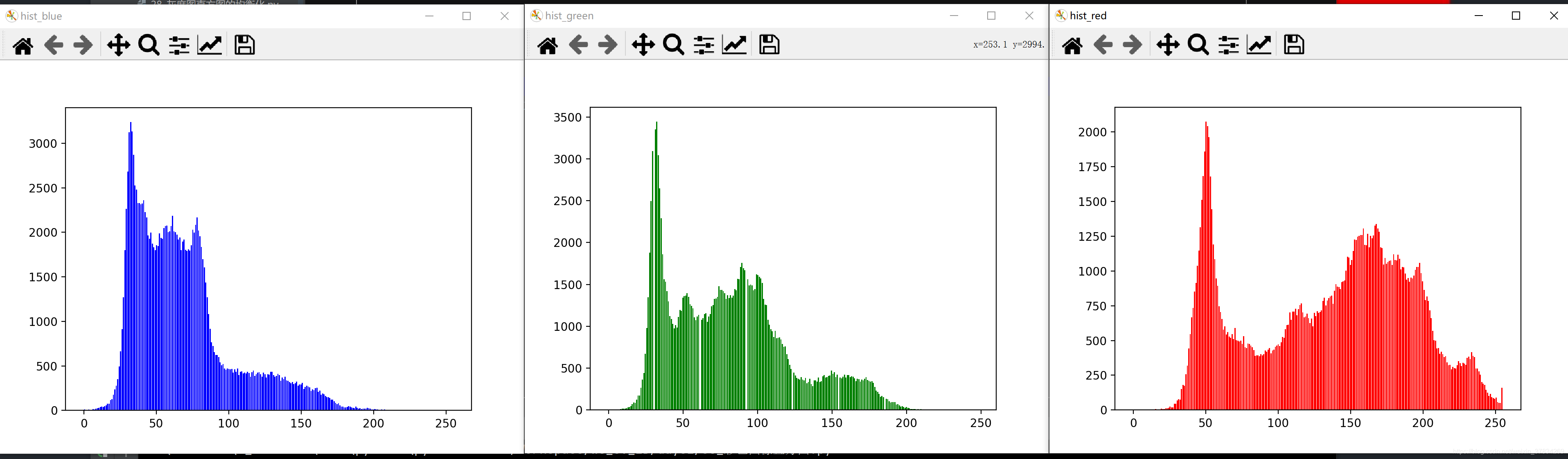The width and height of the screenshot is (1568, 459).
Task: Activate the Pan tool in hist_green window
Action: 643,45
